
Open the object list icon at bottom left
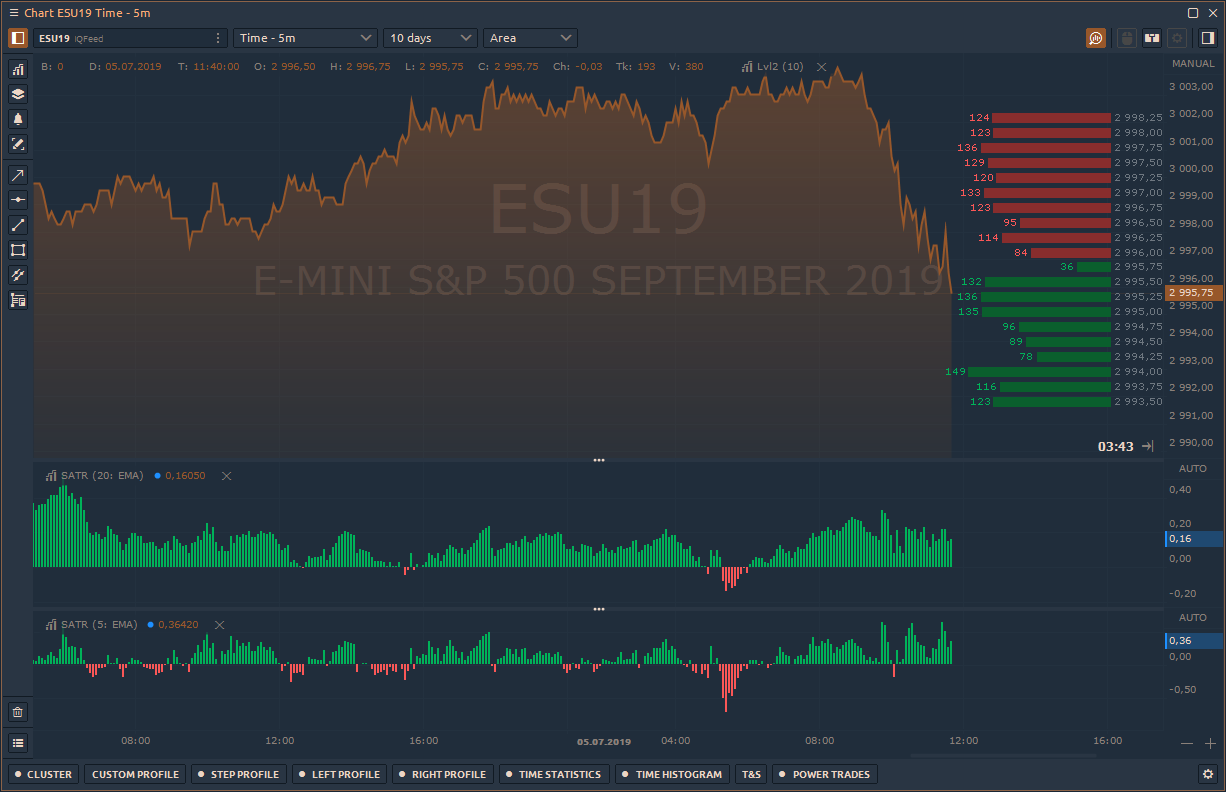18,742
